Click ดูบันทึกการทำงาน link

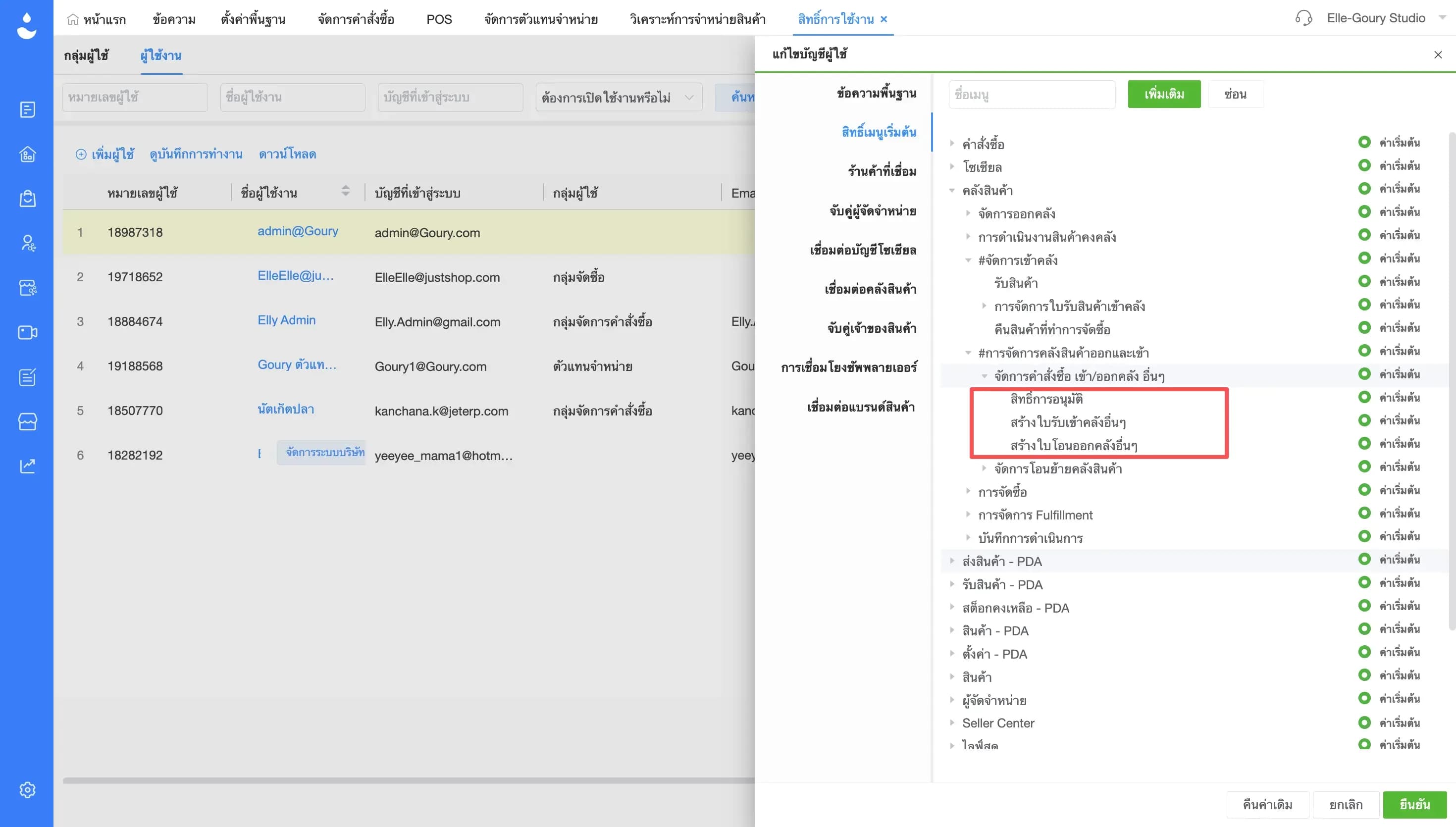196,154
